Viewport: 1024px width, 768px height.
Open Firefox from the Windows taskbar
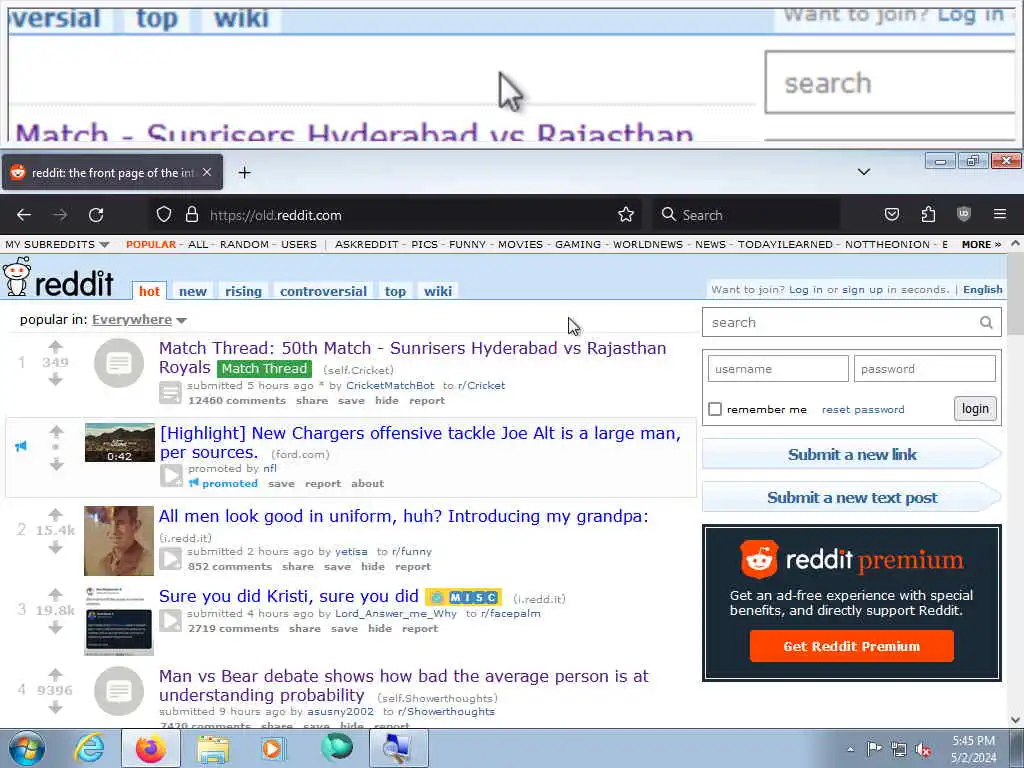151,748
